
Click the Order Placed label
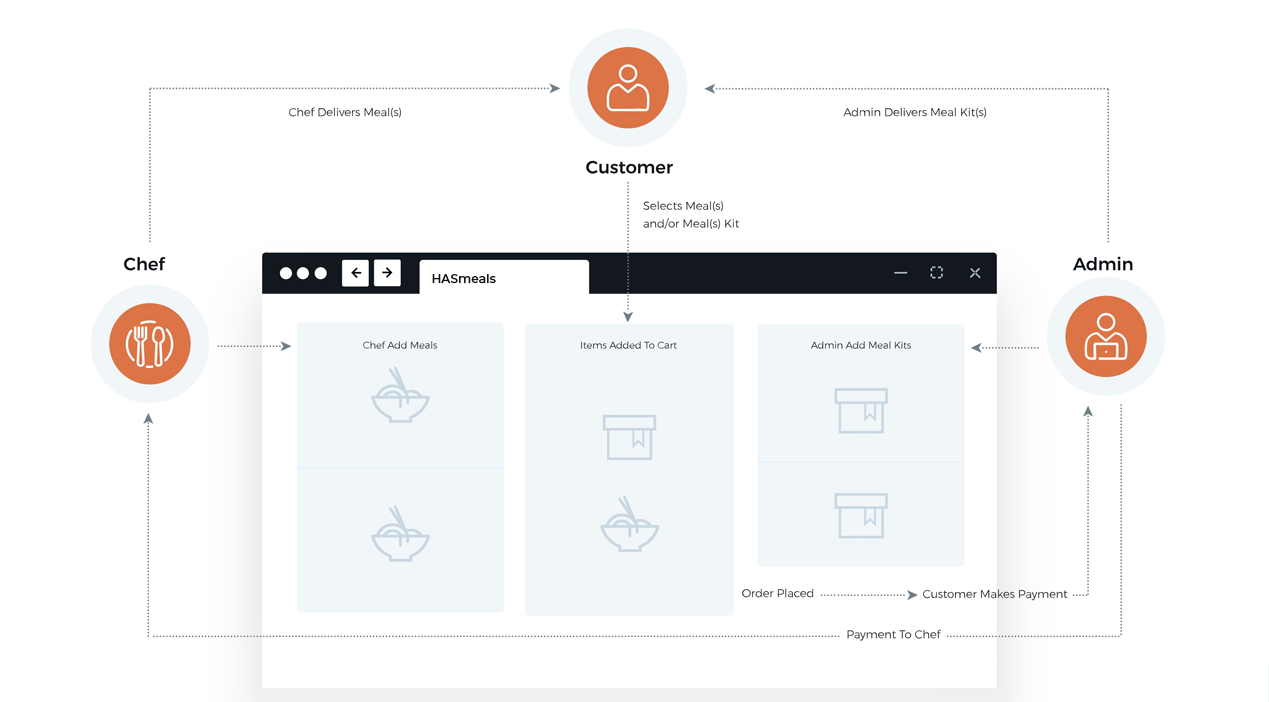pos(777,593)
